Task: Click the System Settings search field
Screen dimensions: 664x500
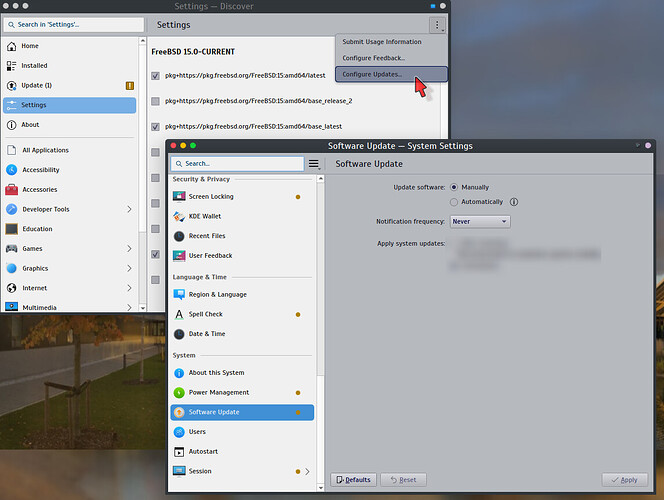Action: [237, 164]
